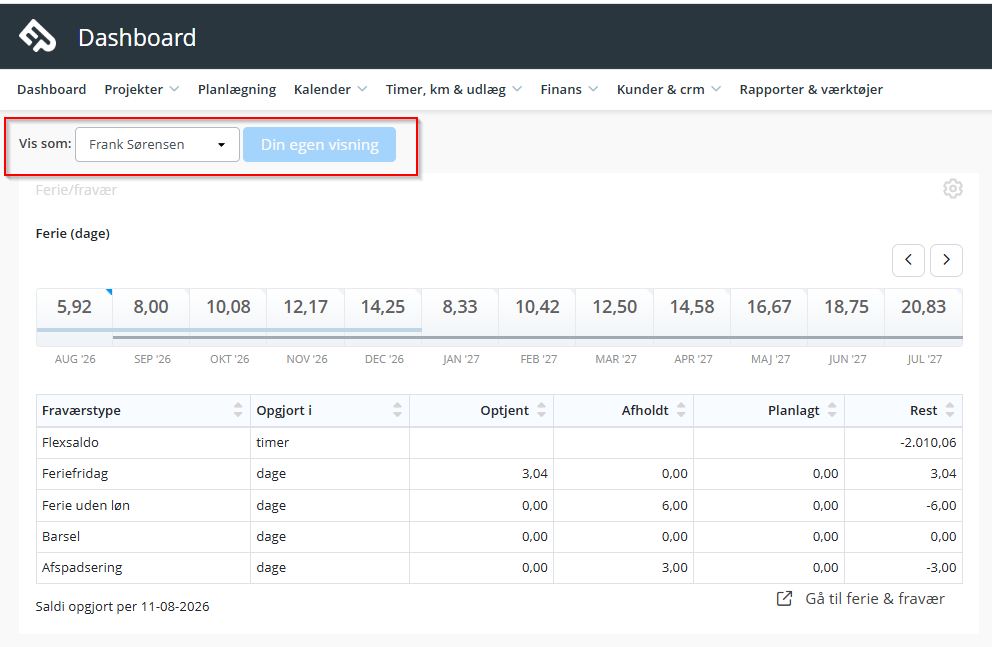Click the timer unit in Flexsaldo row

(272, 442)
